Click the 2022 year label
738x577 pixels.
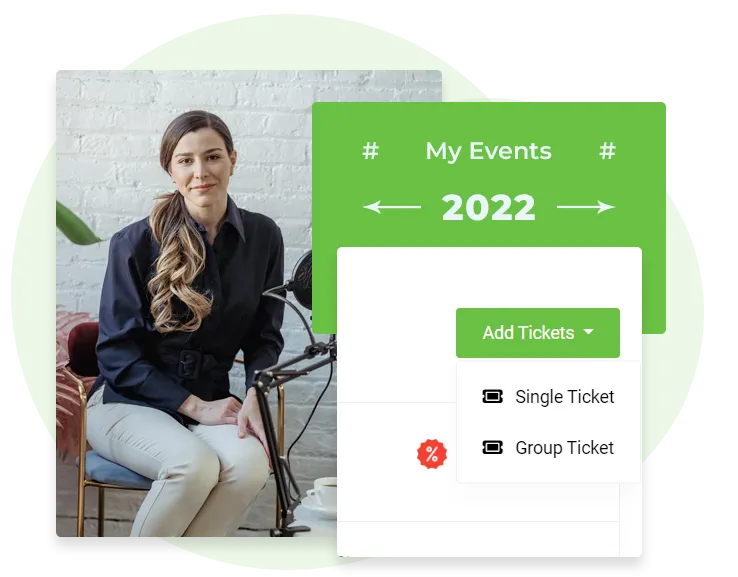tap(489, 208)
